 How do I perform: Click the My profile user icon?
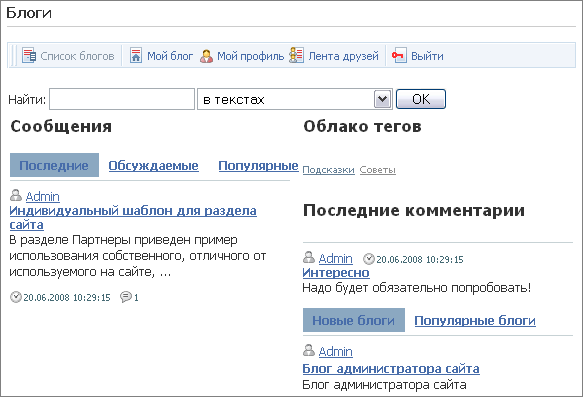point(206,56)
